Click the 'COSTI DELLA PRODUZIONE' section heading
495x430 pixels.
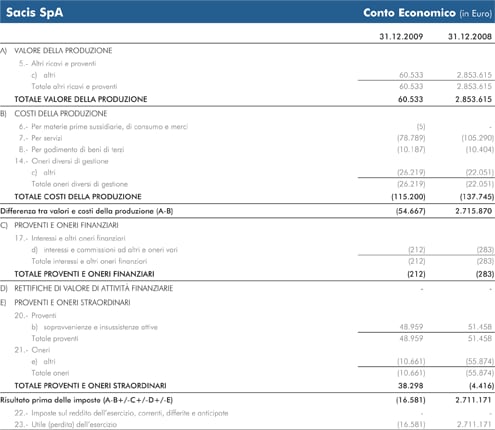[61, 114]
